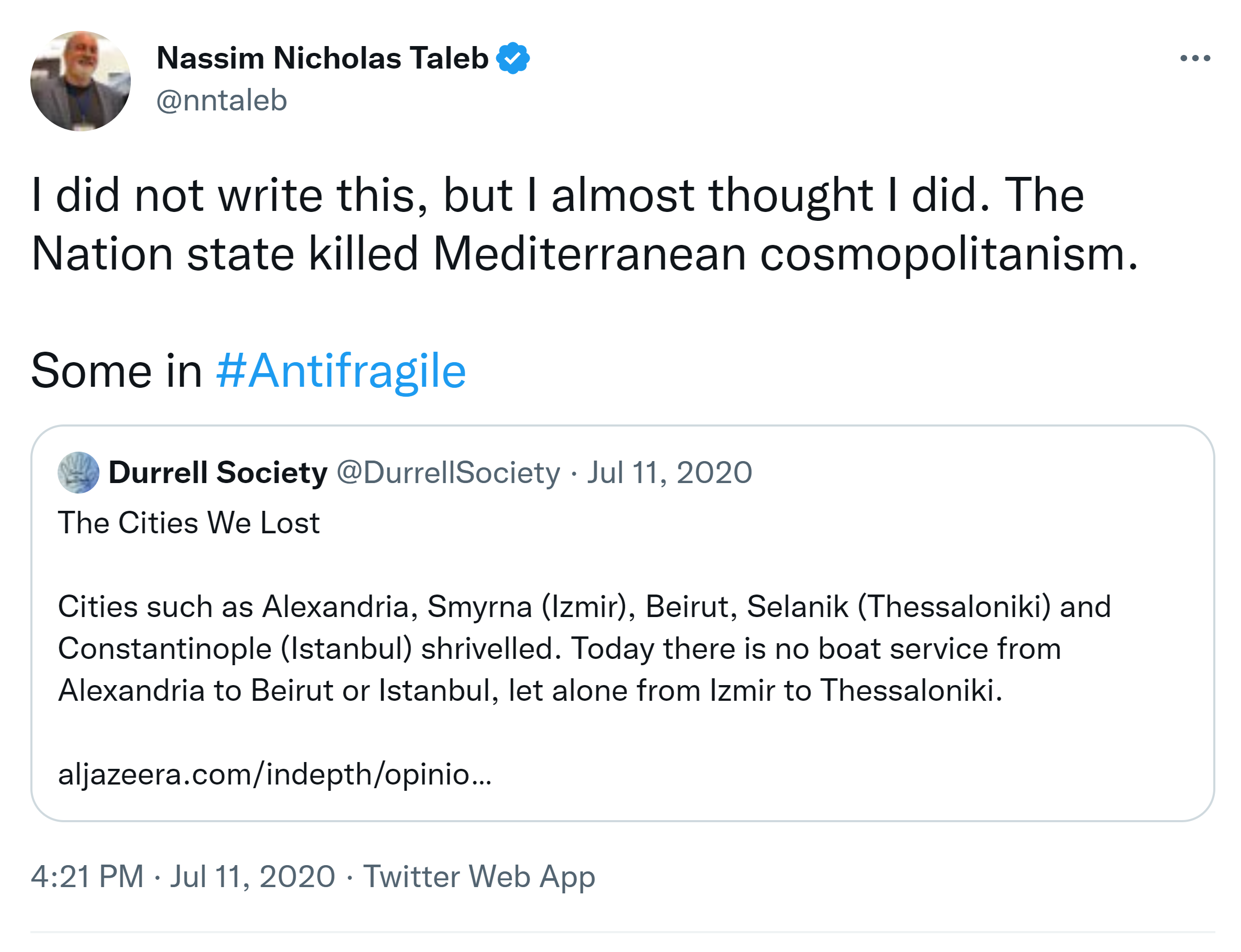Click the "Nation state killed Mediterranean cosmopolitanism" line
1241x952 pixels.
point(584,254)
